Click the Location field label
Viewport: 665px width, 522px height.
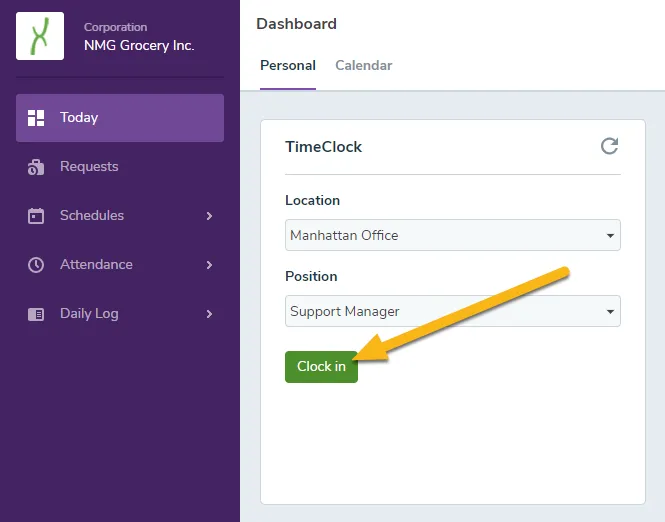(x=313, y=200)
